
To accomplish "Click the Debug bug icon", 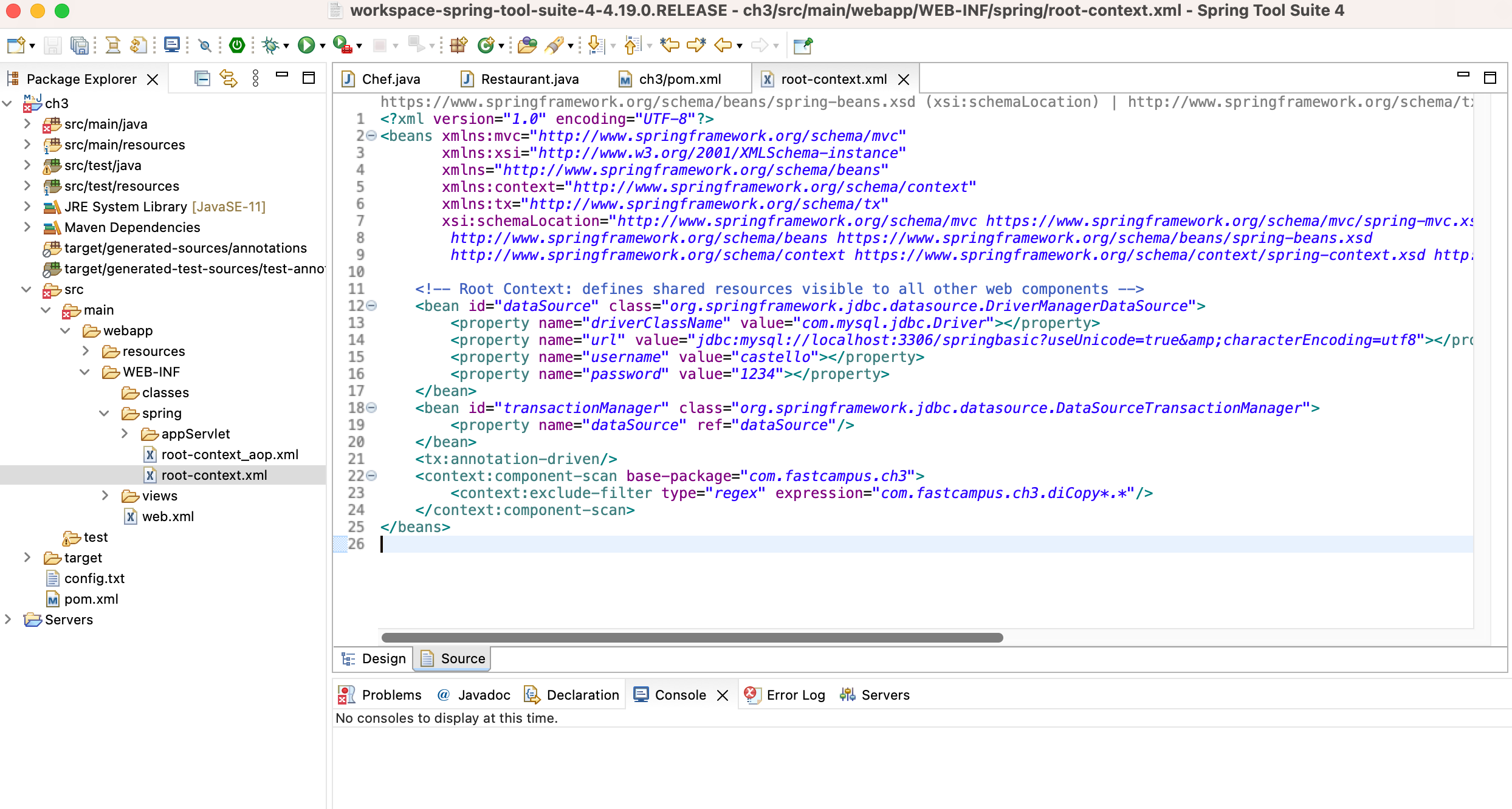I will point(270,45).
